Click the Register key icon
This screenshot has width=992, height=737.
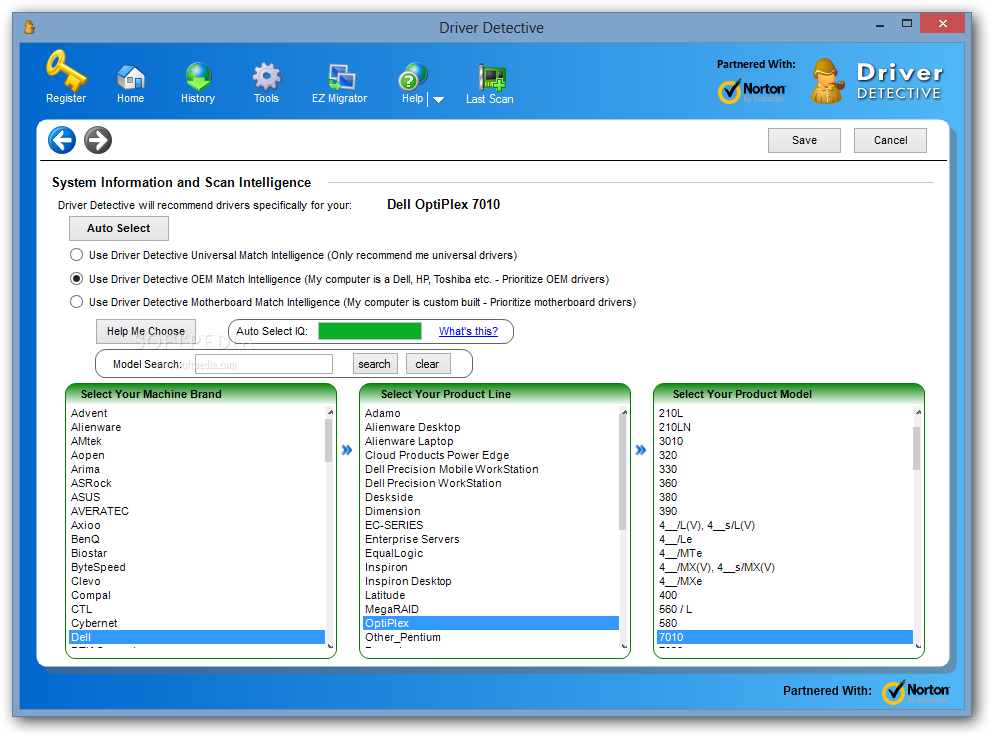pyautogui.click(x=66, y=70)
